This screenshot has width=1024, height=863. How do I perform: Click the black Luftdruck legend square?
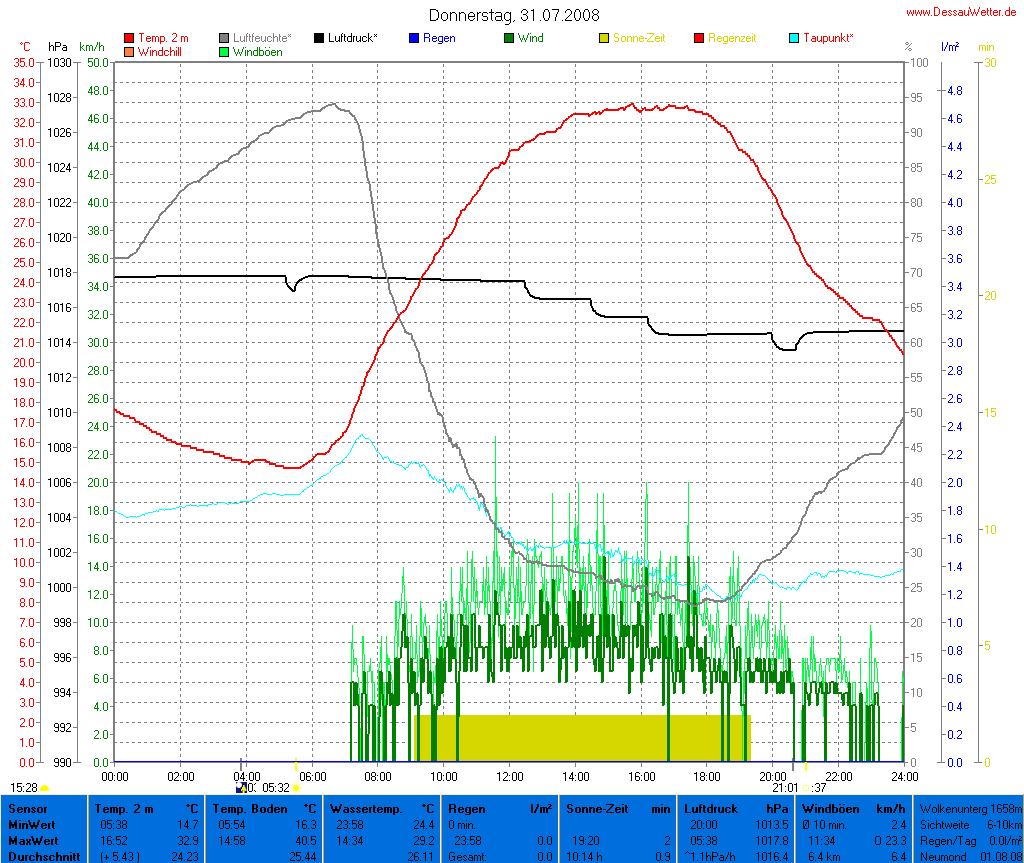point(320,38)
